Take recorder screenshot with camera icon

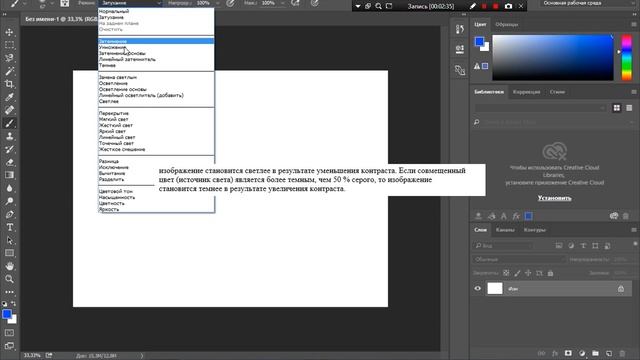(508, 6)
